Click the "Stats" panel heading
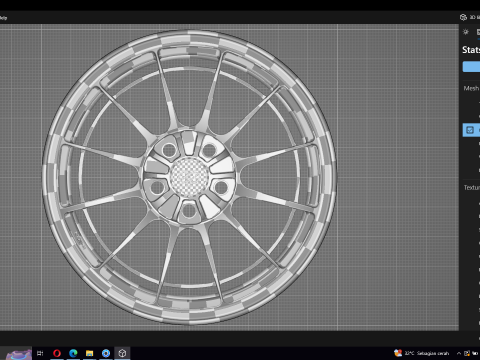This screenshot has width=480, height=360. click(x=471, y=50)
